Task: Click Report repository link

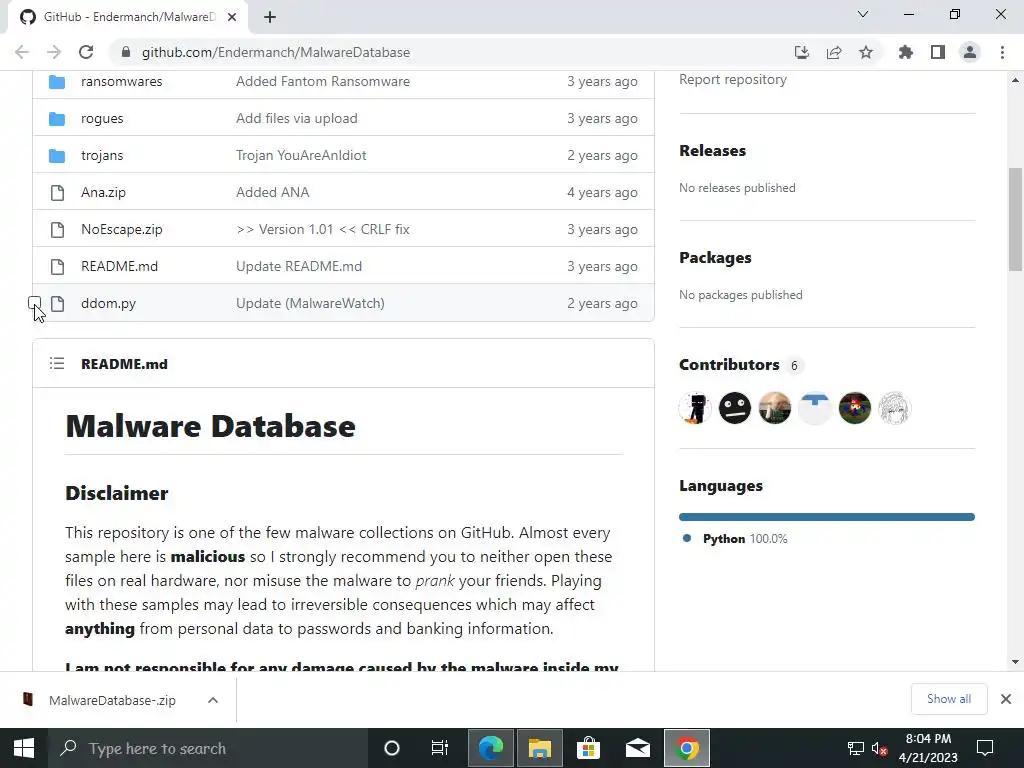Action: point(733,80)
